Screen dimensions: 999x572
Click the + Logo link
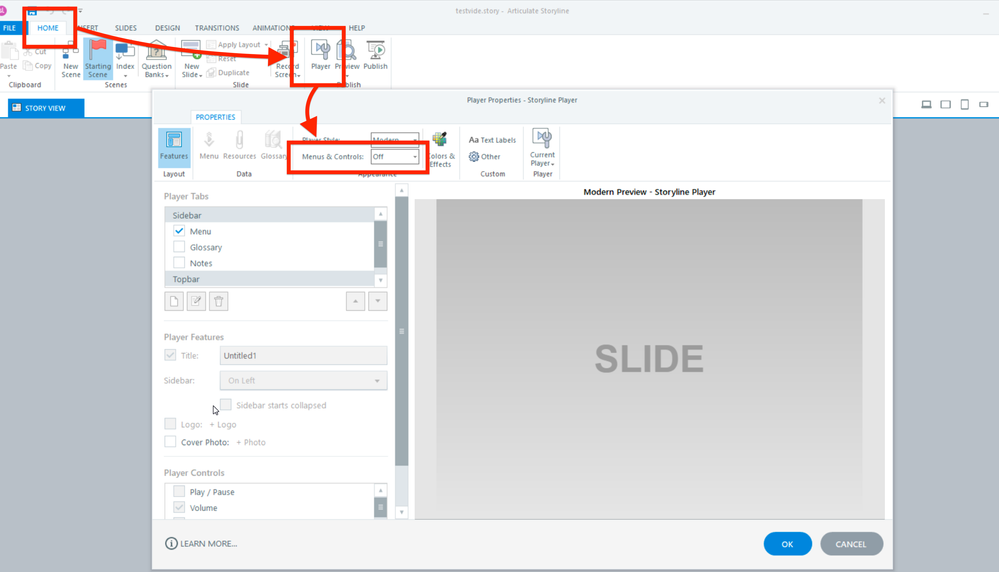[x=223, y=424]
